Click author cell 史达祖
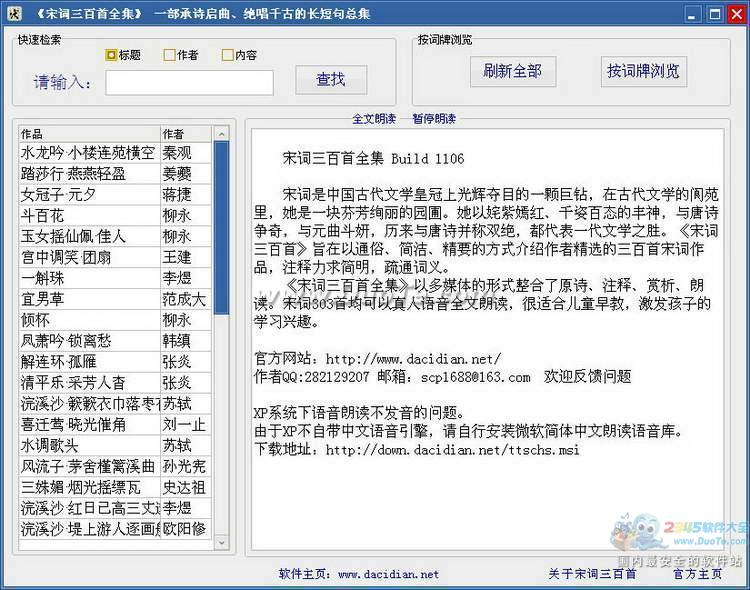Screen dimensions: 750x590 click(186, 487)
